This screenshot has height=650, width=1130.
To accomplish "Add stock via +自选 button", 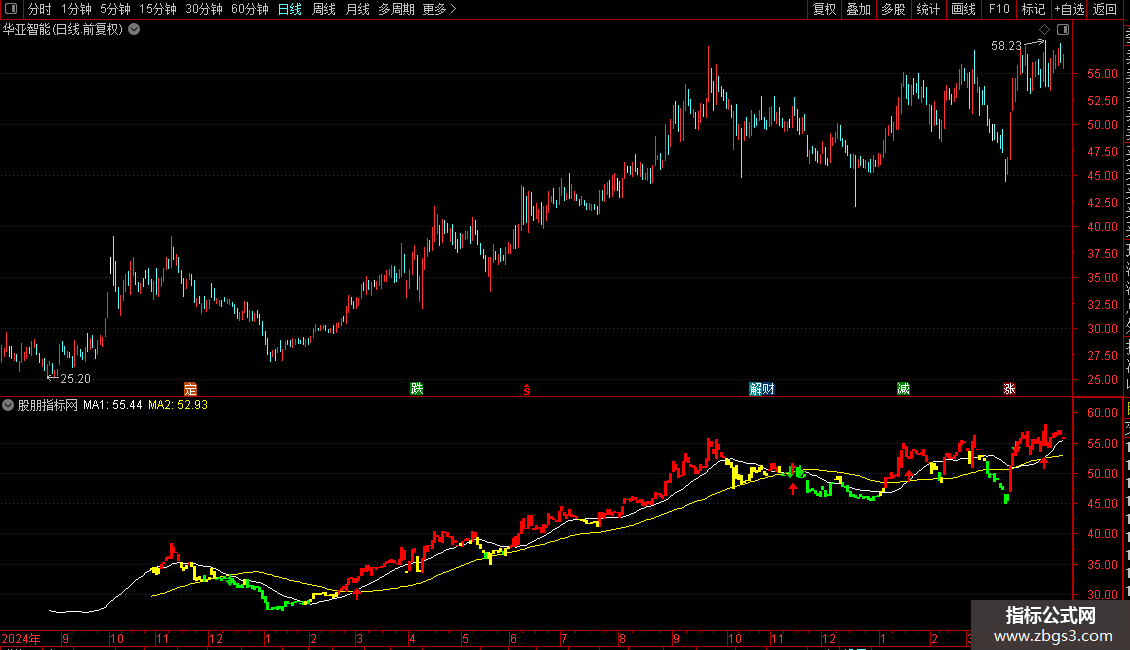I will coord(1069,9).
